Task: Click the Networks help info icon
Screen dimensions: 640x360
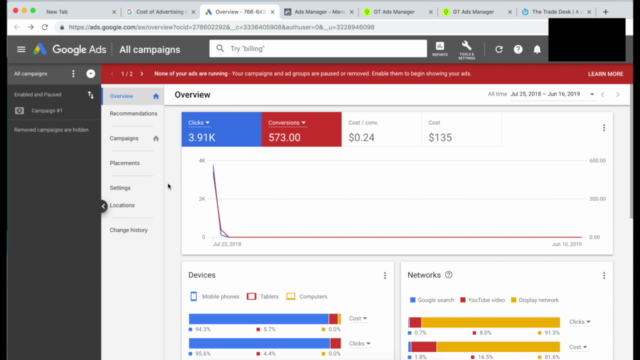Action: [449, 275]
